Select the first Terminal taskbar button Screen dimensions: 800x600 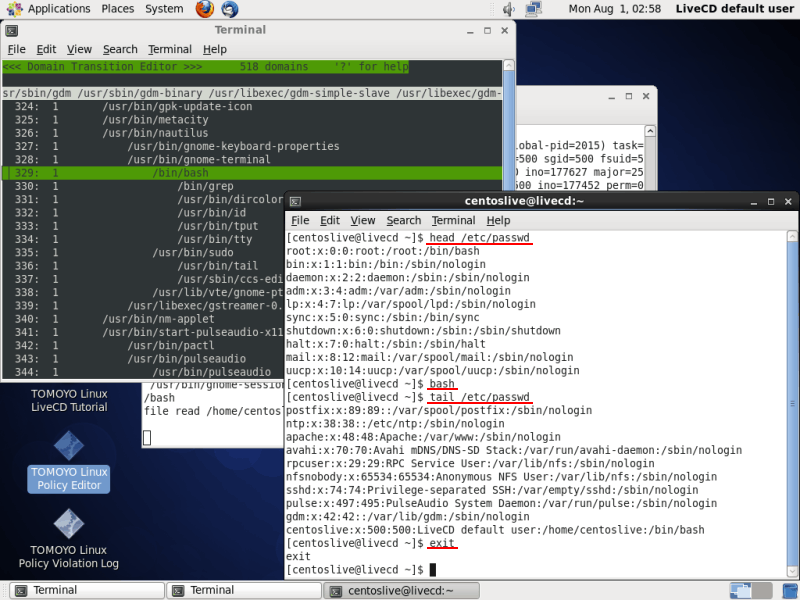coord(87,590)
